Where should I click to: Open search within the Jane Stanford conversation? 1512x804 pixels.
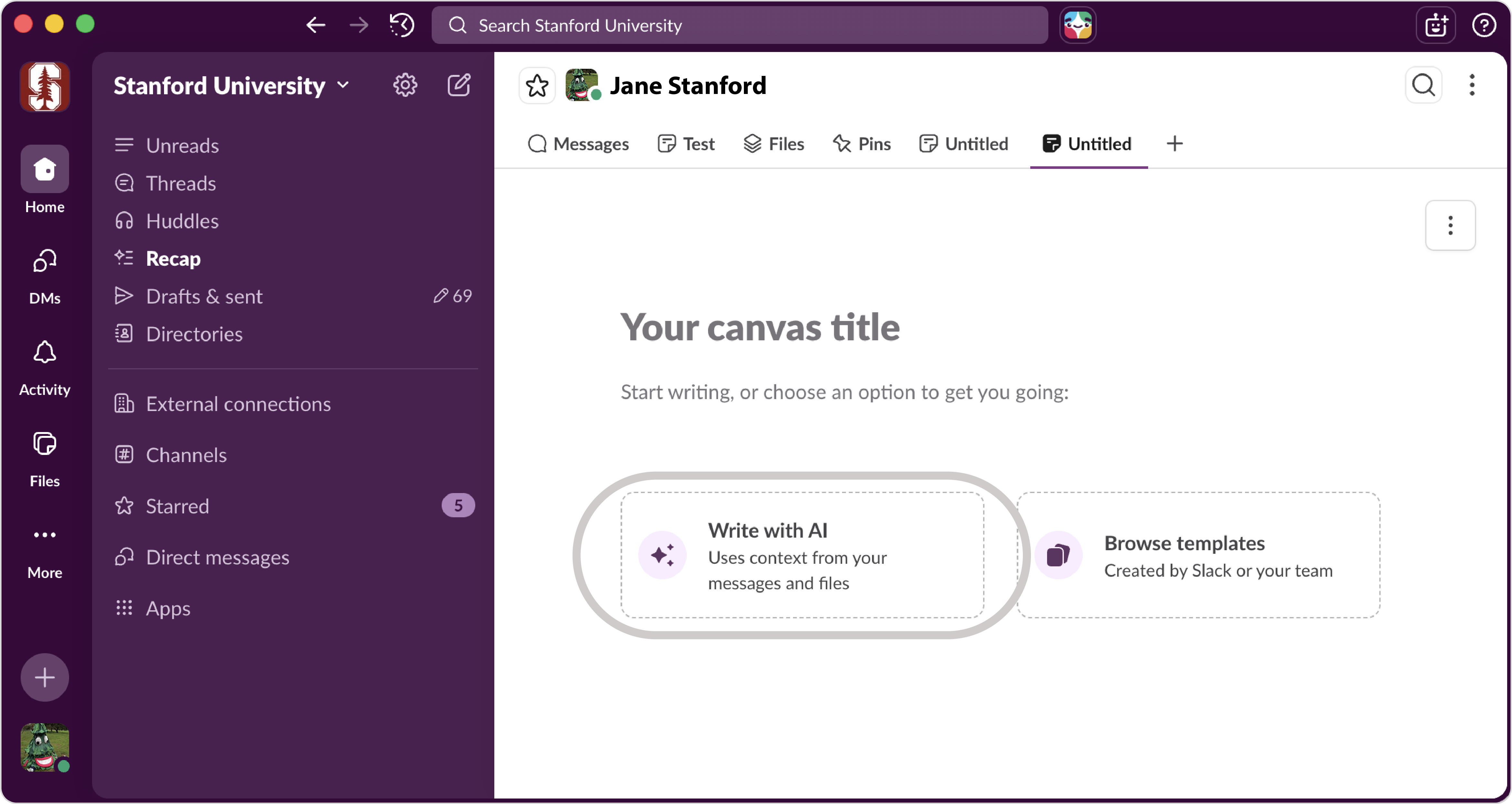pyautogui.click(x=1423, y=85)
